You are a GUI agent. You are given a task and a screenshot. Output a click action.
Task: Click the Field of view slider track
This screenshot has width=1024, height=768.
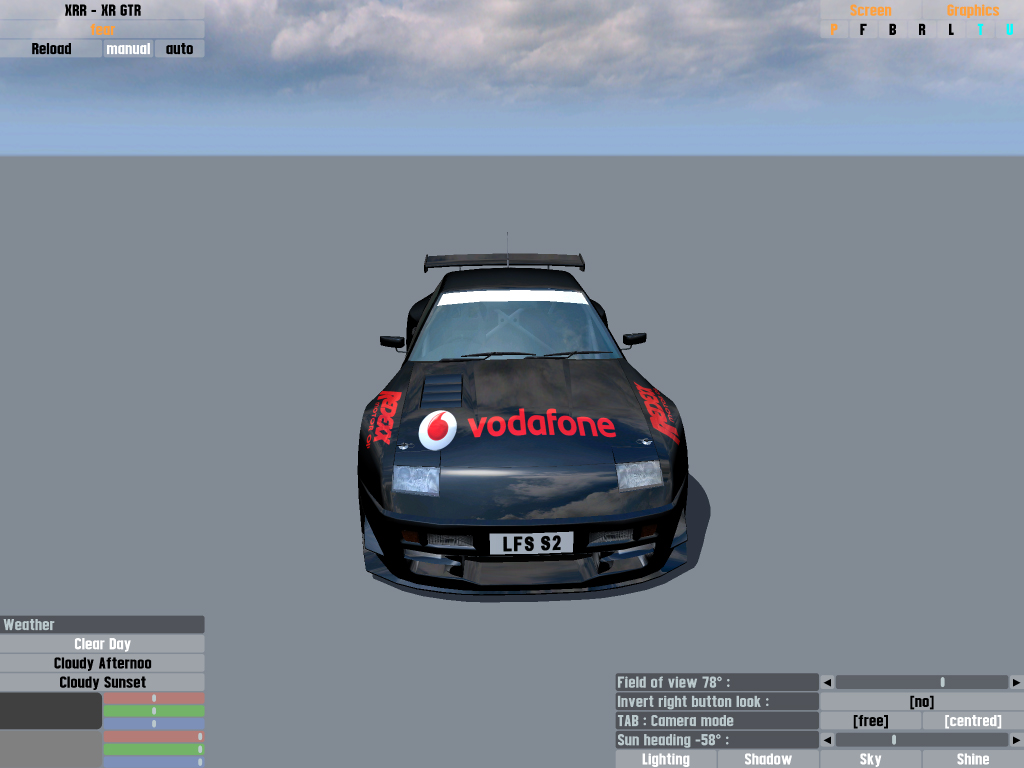point(921,682)
